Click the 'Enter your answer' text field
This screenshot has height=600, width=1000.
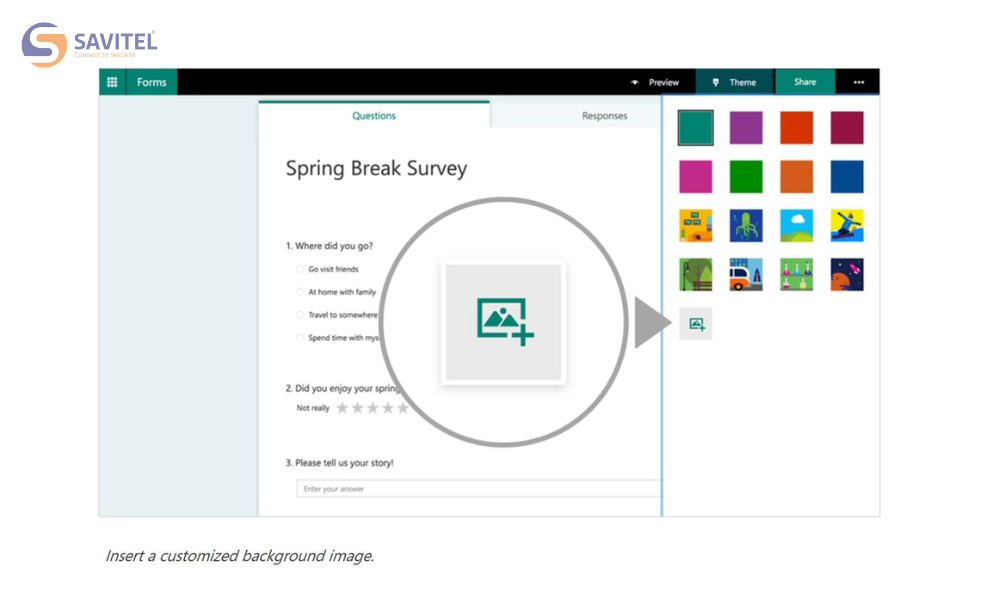tap(478, 489)
